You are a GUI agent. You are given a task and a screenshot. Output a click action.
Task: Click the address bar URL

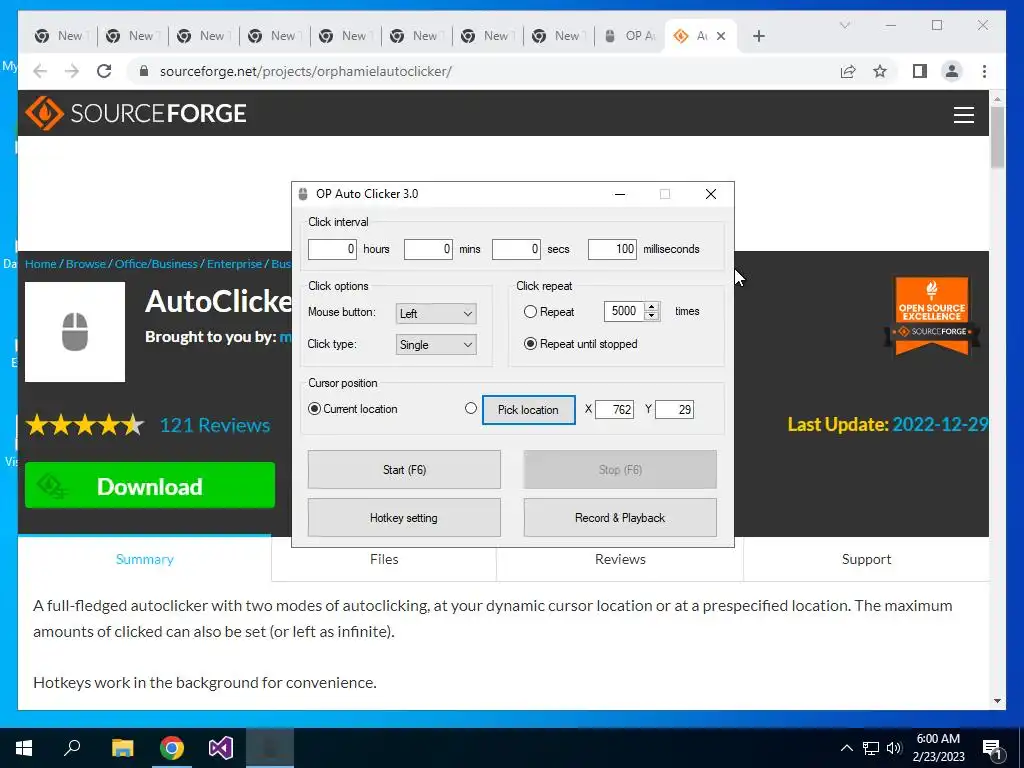point(306,71)
